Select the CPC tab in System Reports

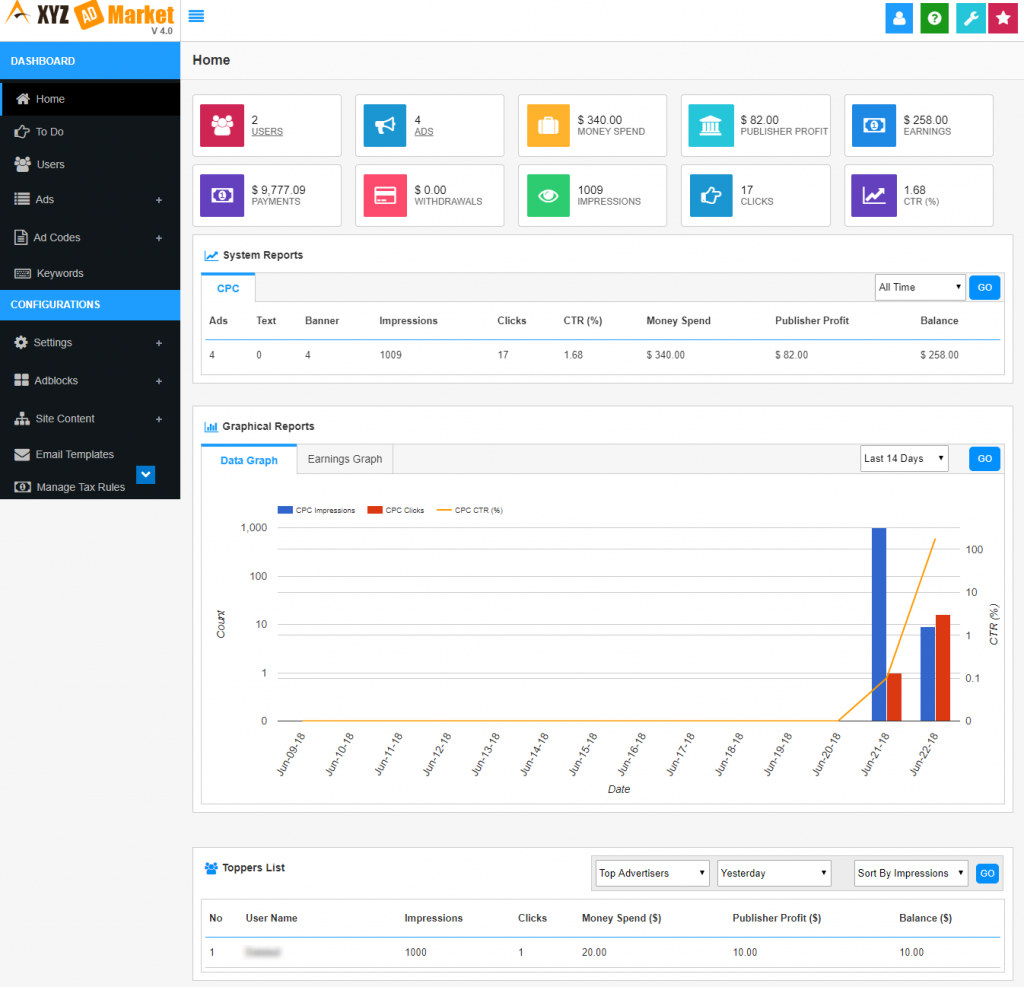(227, 288)
